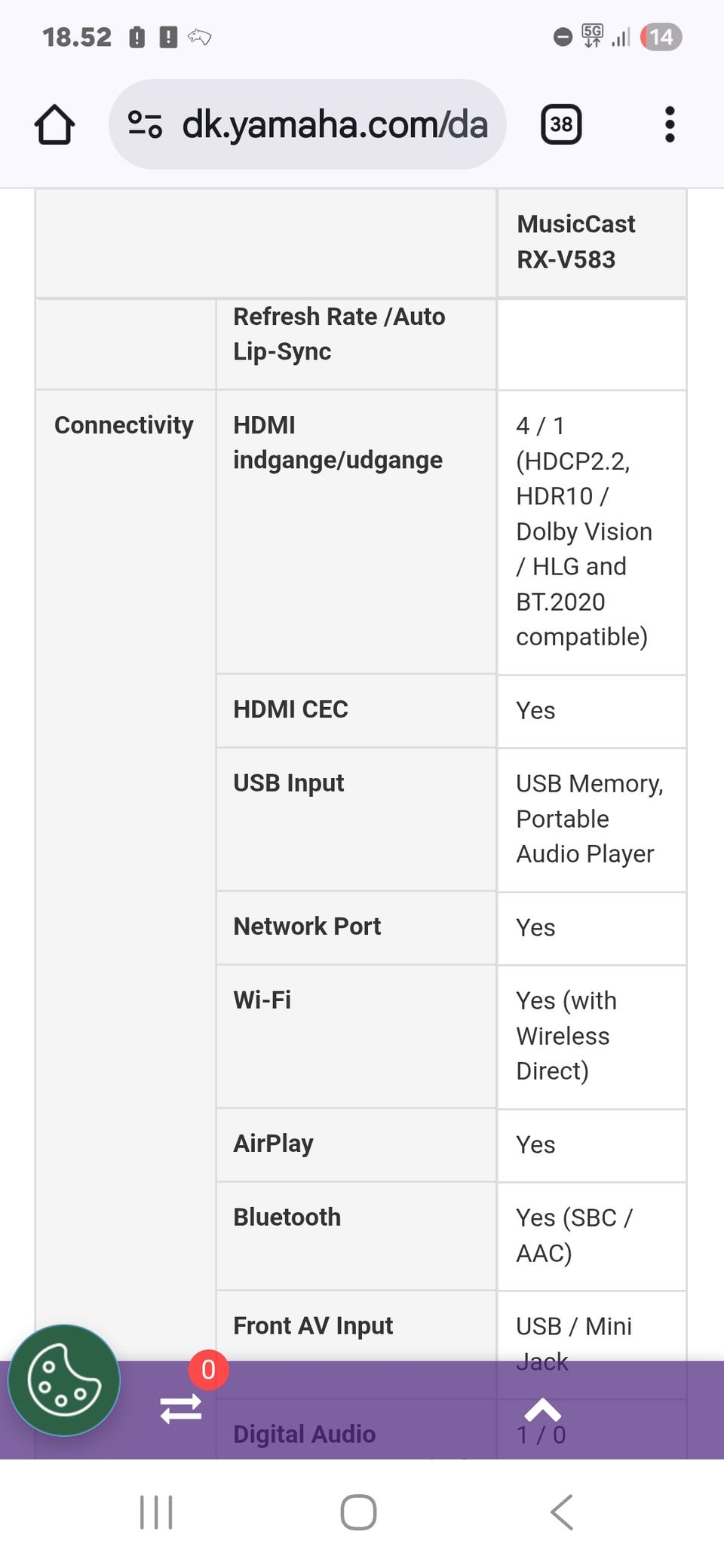Viewport: 724px width, 1568px height.
Task: Tap the product compare arrows icon
Action: 181,1408
